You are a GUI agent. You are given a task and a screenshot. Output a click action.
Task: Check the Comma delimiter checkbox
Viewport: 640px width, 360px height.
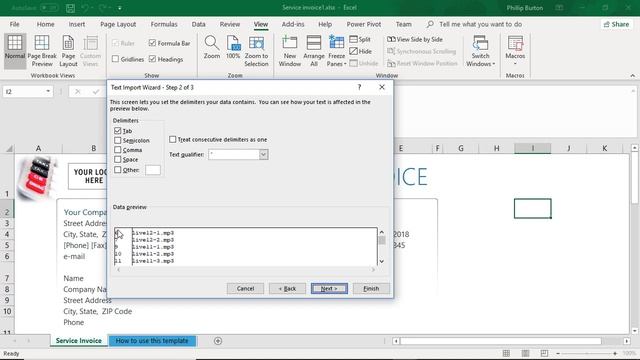tap(118, 150)
